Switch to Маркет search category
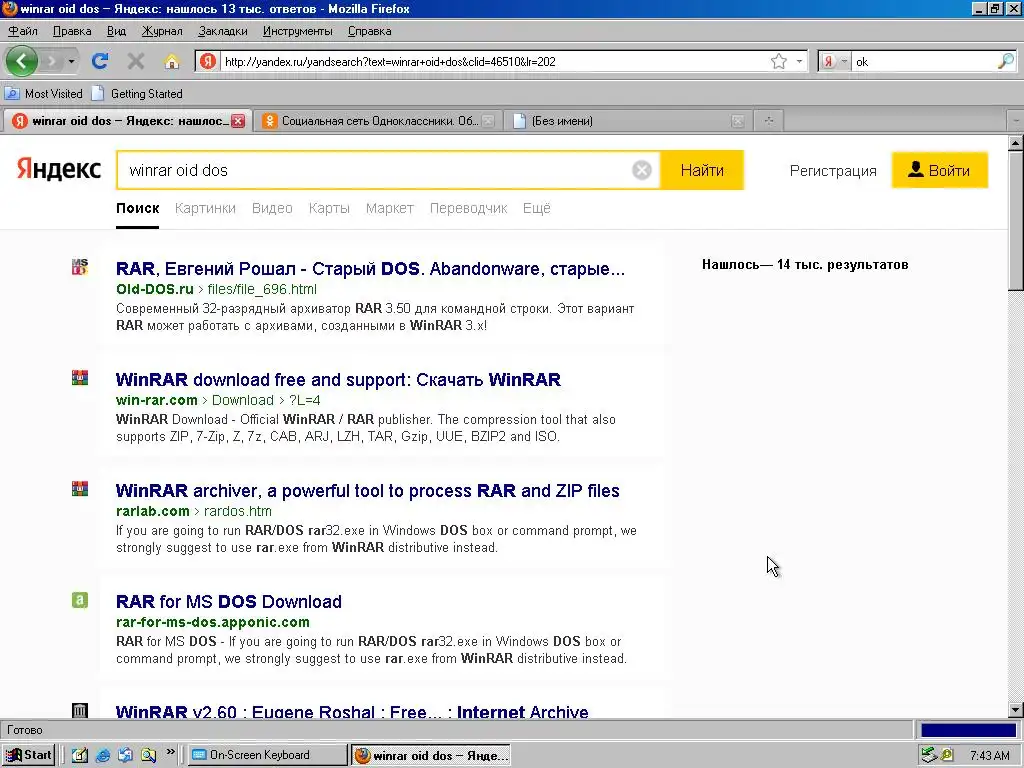Image resolution: width=1024 pixels, height=768 pixels. click(x=389, y=208)
